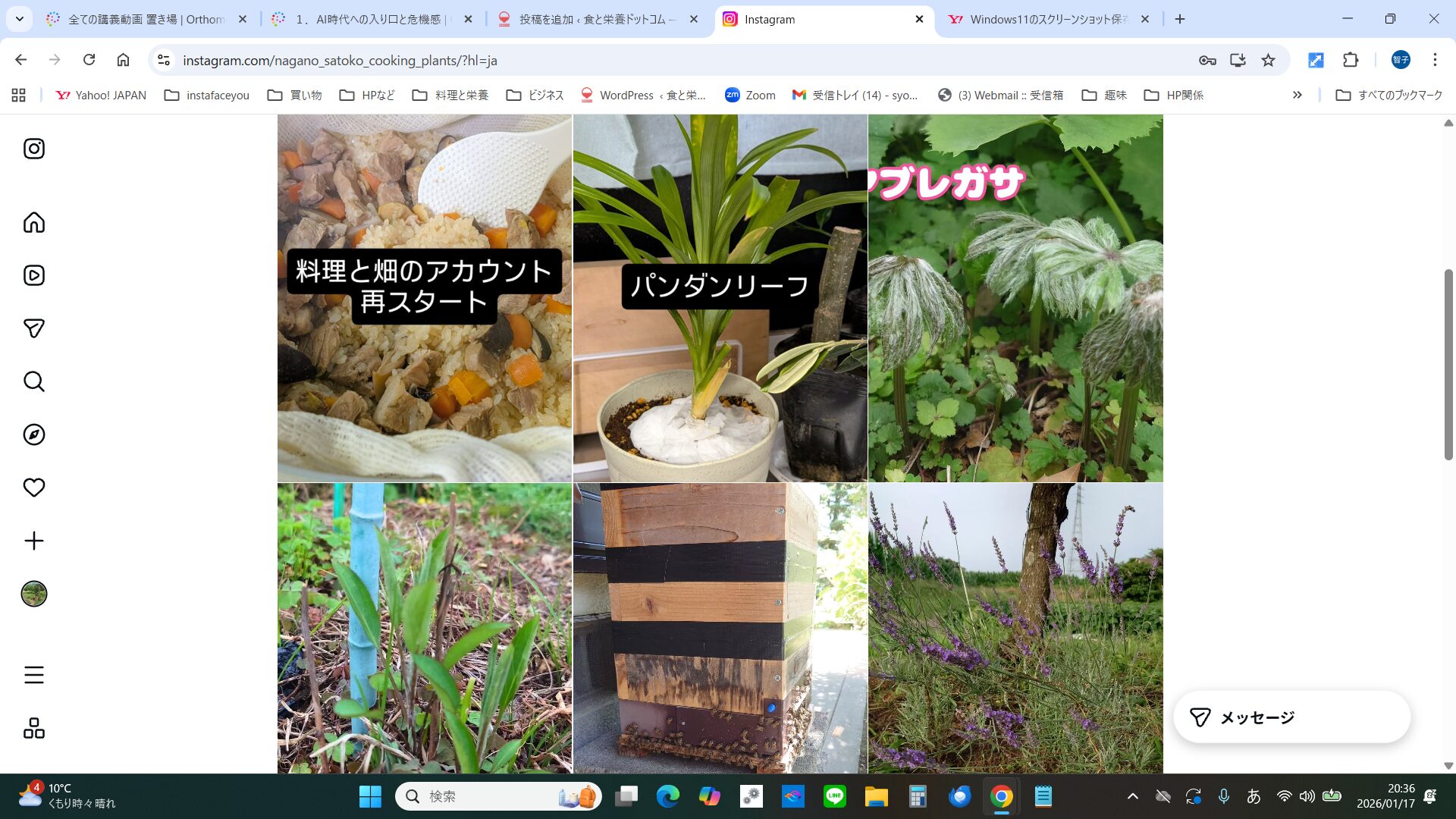Viewport: 1456px width, 819px height.
Task: Open the Yahoo! JAPAN bookmark
Action: tap(101, 95)
